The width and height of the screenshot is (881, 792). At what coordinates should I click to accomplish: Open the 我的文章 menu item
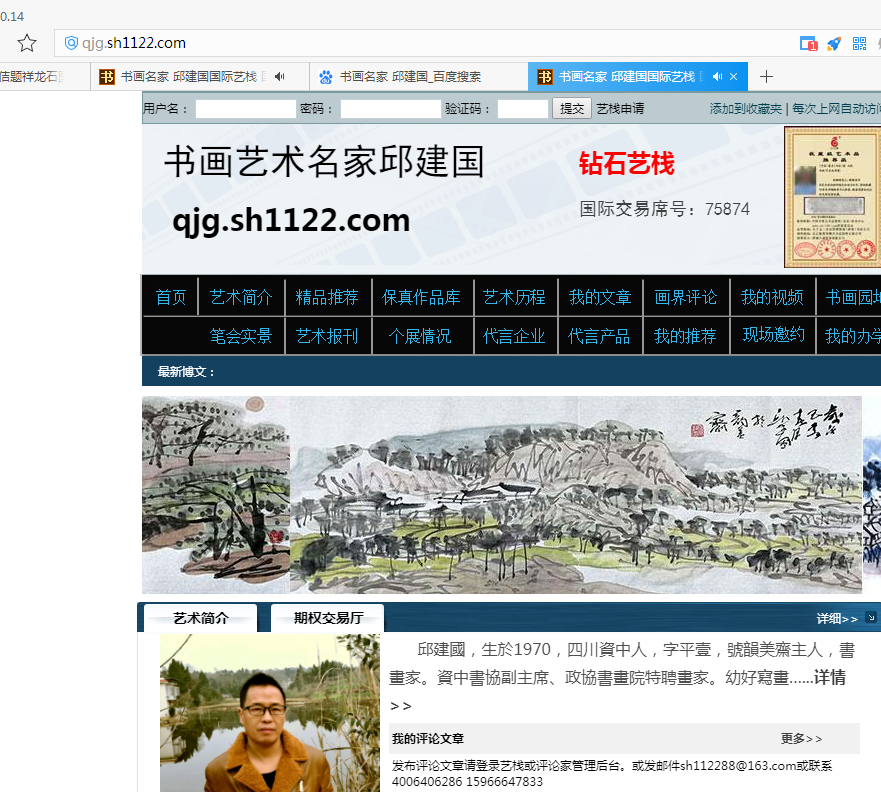tap(600, 297)
